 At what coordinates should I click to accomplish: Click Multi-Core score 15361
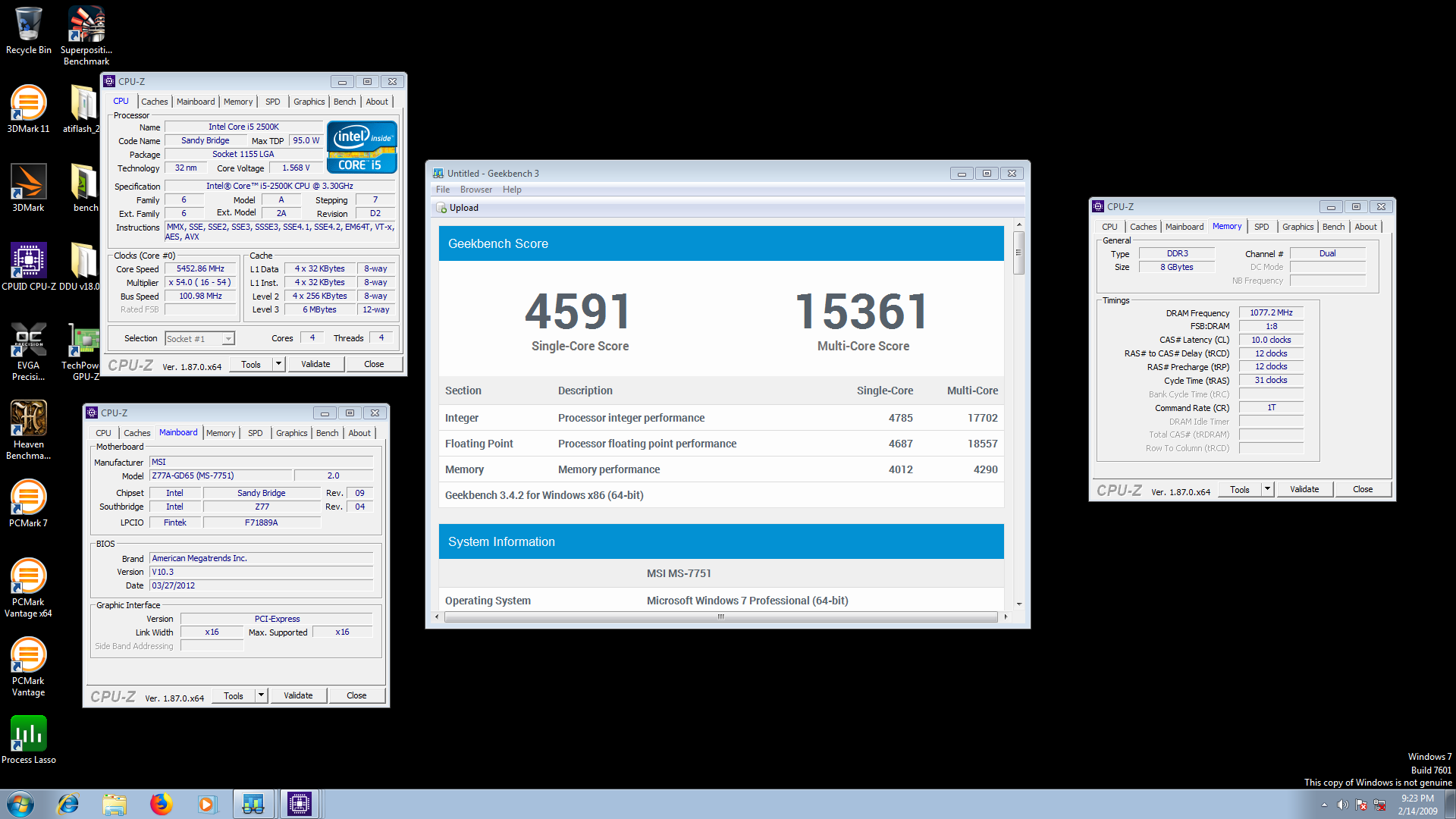863,311
